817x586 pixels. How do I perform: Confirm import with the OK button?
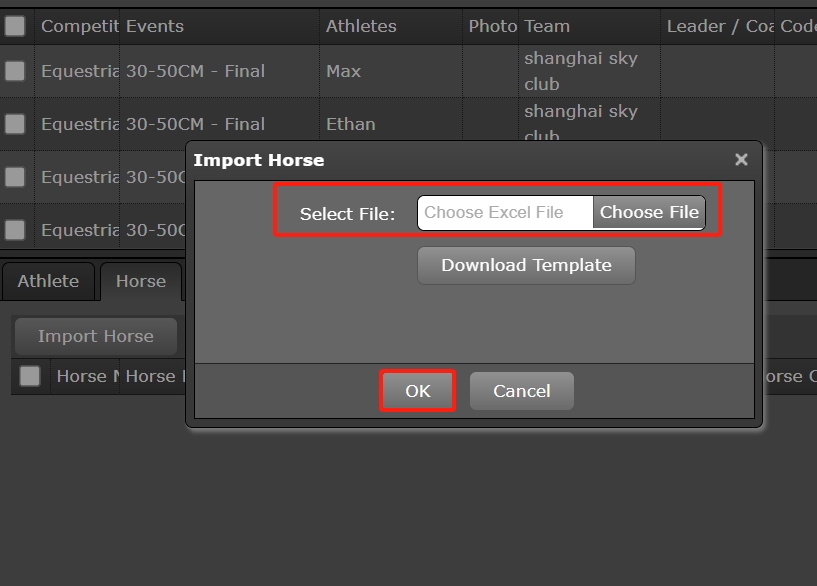(417, 391)
